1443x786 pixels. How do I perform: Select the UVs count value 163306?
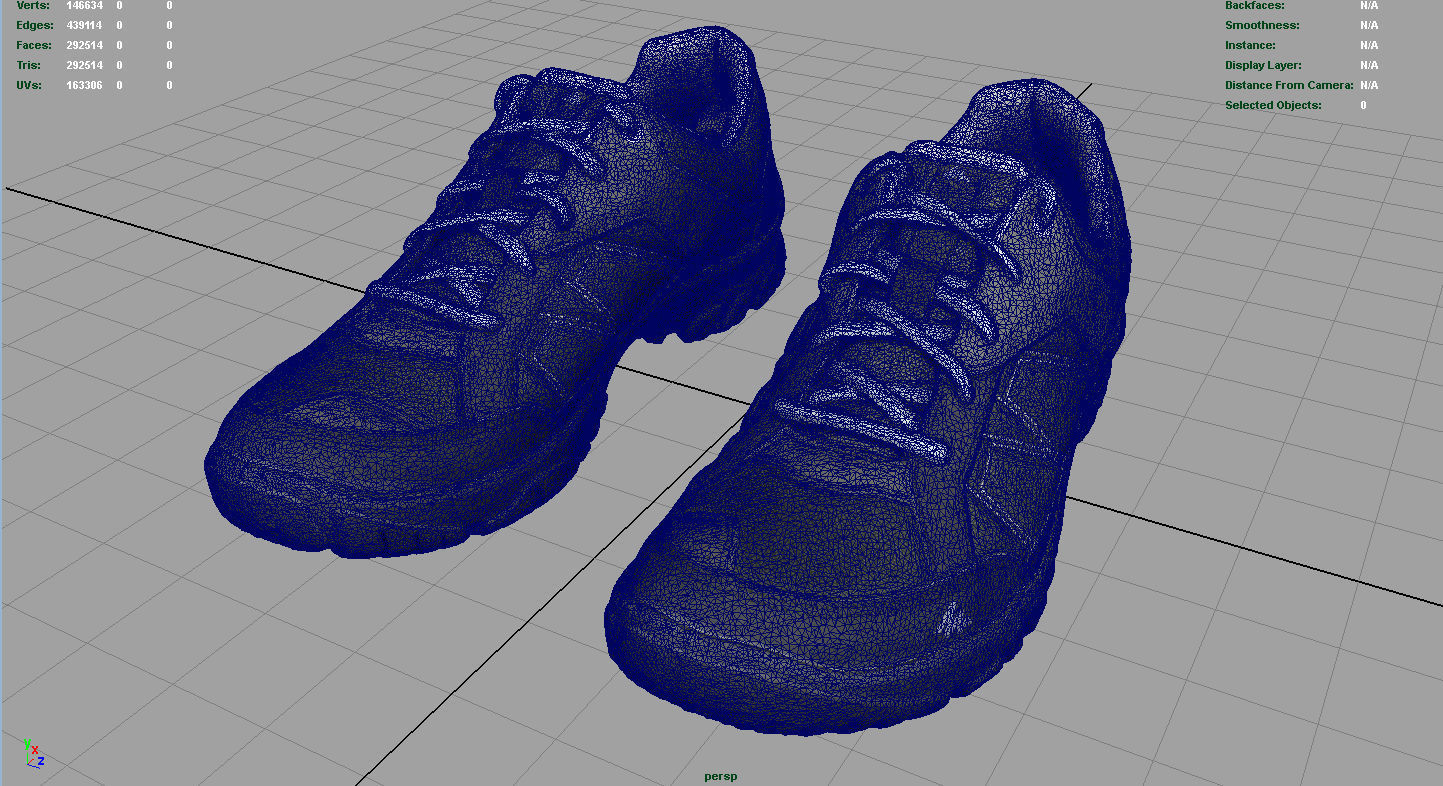tap(84, 85)
